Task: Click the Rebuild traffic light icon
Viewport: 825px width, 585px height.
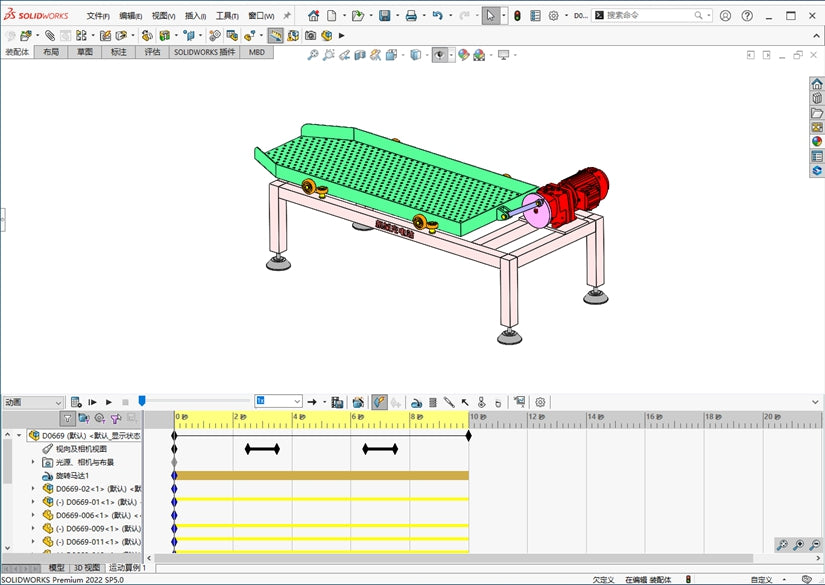Action: (517, 16)
